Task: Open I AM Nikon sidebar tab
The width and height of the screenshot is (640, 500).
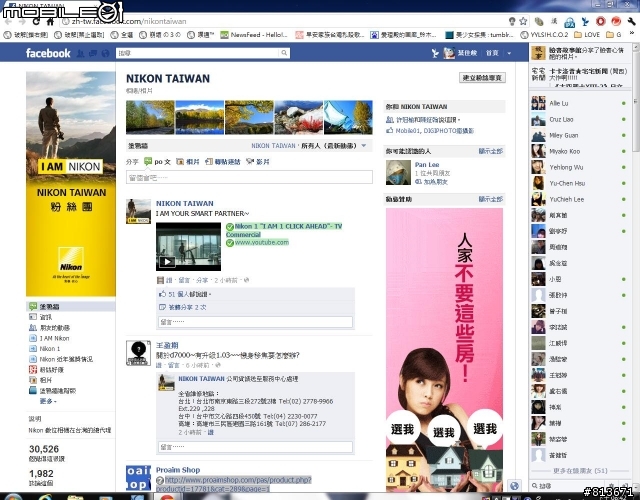Action: click(54, 338)
